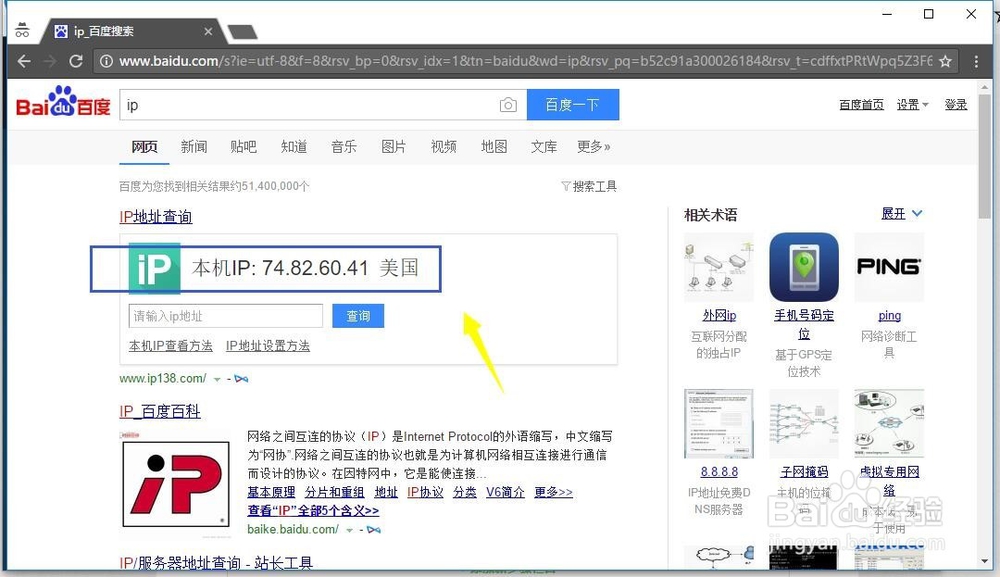Maximize the browser window
Viewport: 1000px width, 577px height.
click(929, 14)
